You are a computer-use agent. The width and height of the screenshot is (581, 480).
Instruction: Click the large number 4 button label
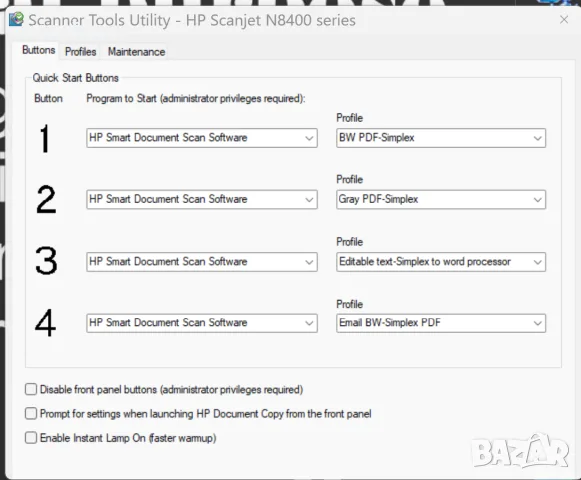45,323
